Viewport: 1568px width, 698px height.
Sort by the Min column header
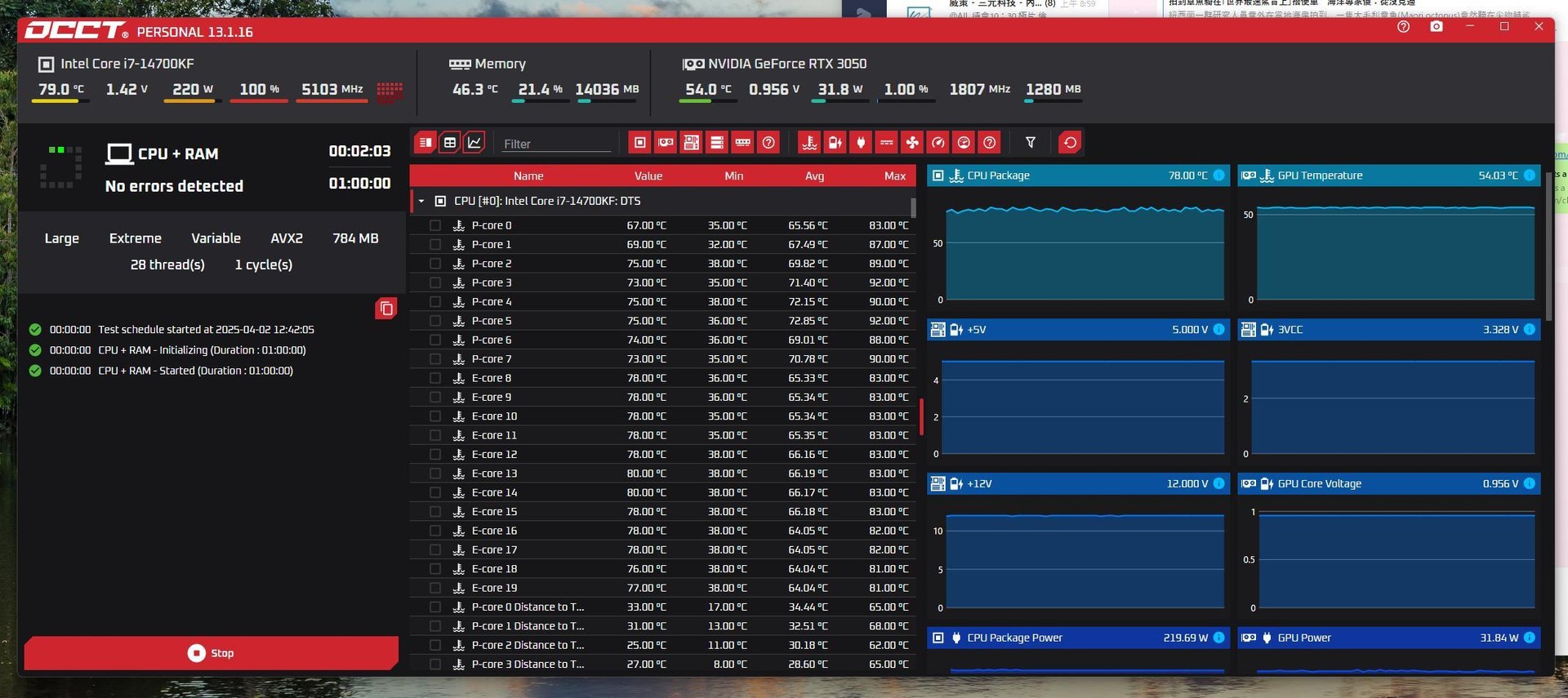734,176
